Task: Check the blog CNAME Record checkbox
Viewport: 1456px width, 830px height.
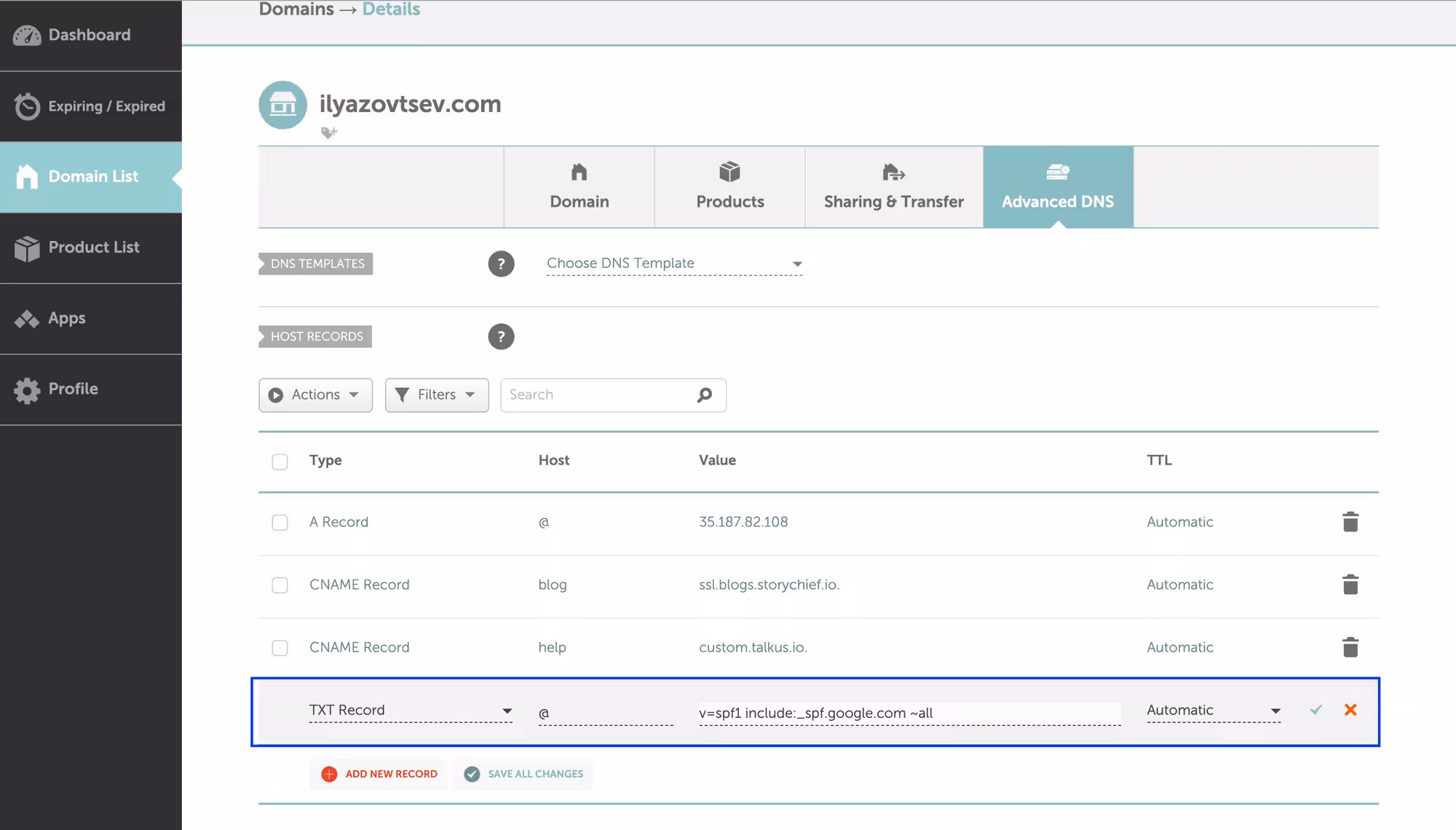Action: point(280,585)
